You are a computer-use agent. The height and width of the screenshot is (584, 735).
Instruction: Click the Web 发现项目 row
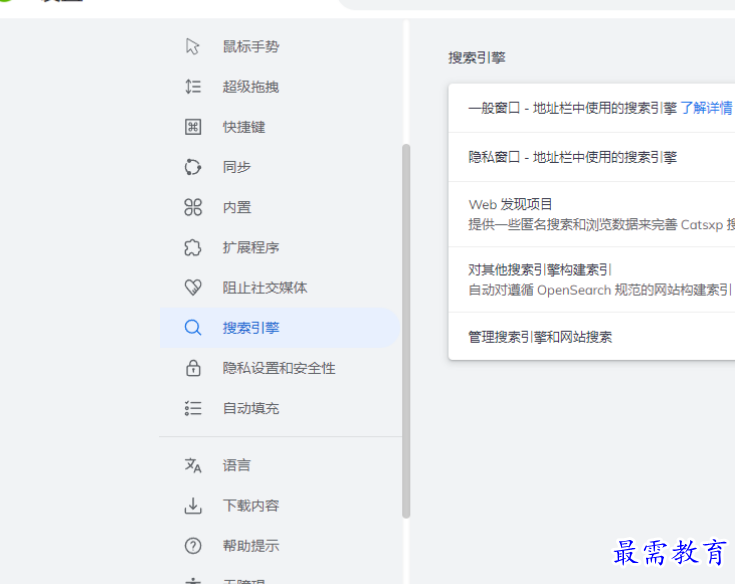[592, 214]
